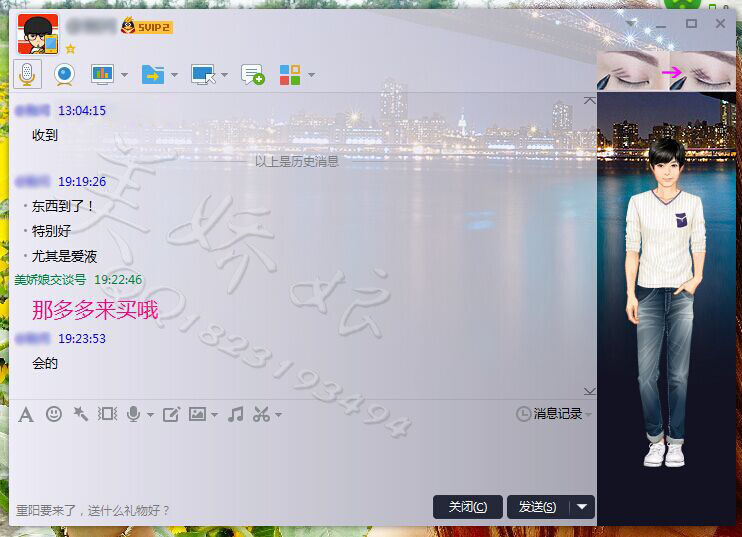The width and height of the screenshot is (742, 537).
Task: Click the blue file transfer folder icon
Action: point(152,74)
